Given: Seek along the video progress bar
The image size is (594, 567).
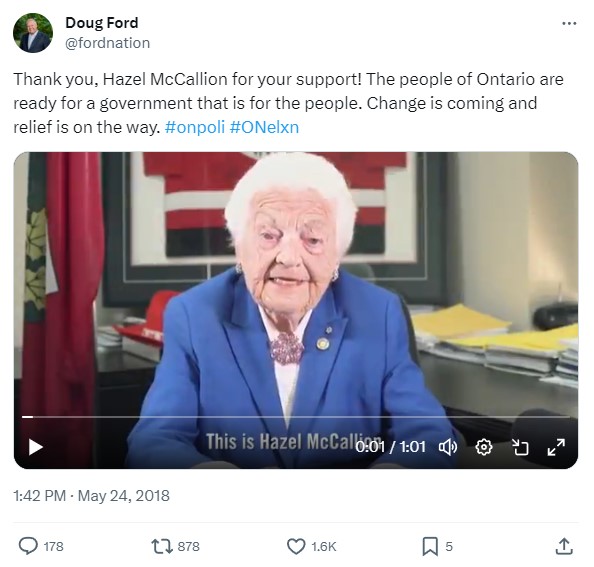Looking at the screenshot, I should 296,417.
